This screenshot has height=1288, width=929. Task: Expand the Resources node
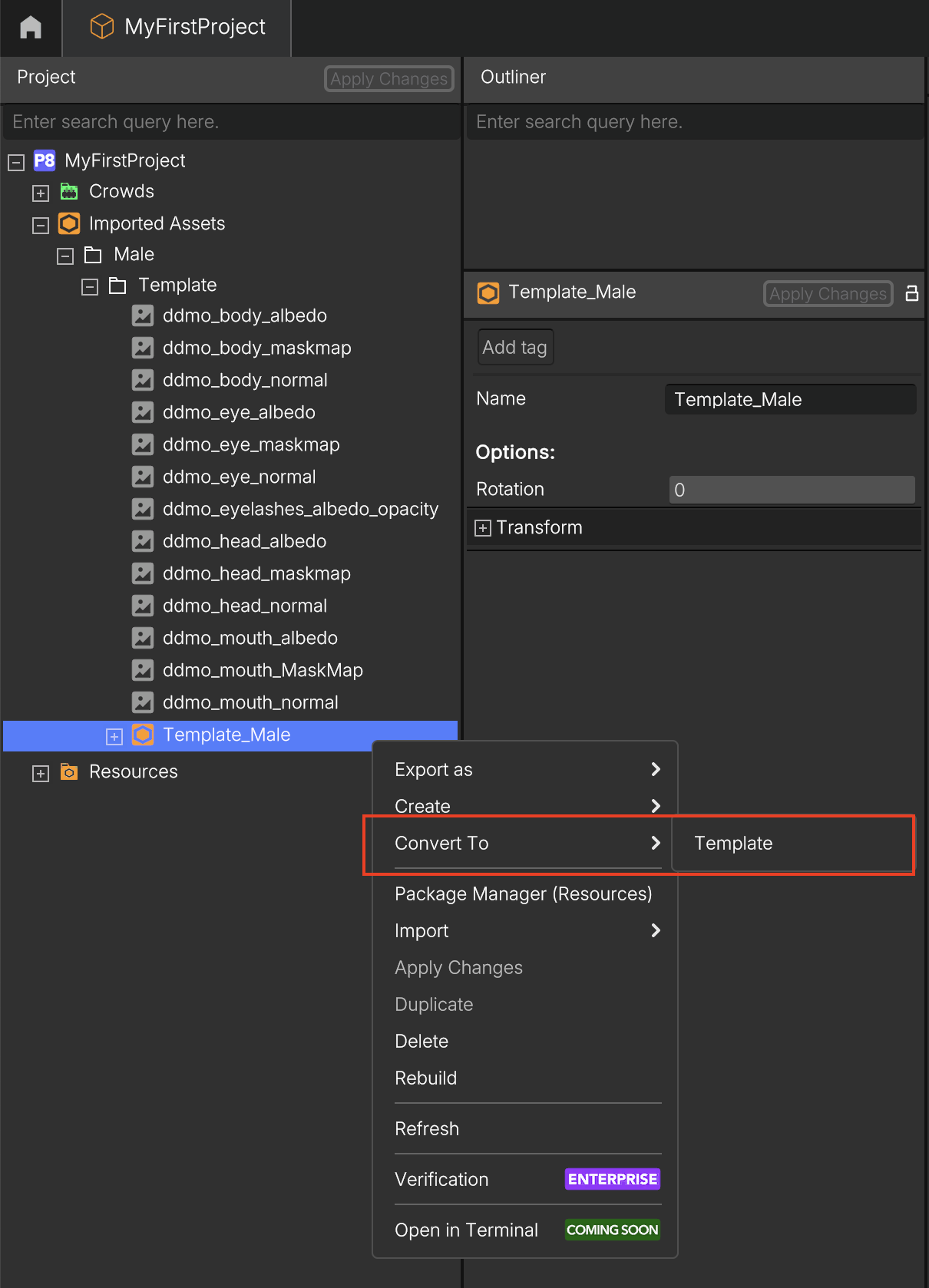coord(41,774)
